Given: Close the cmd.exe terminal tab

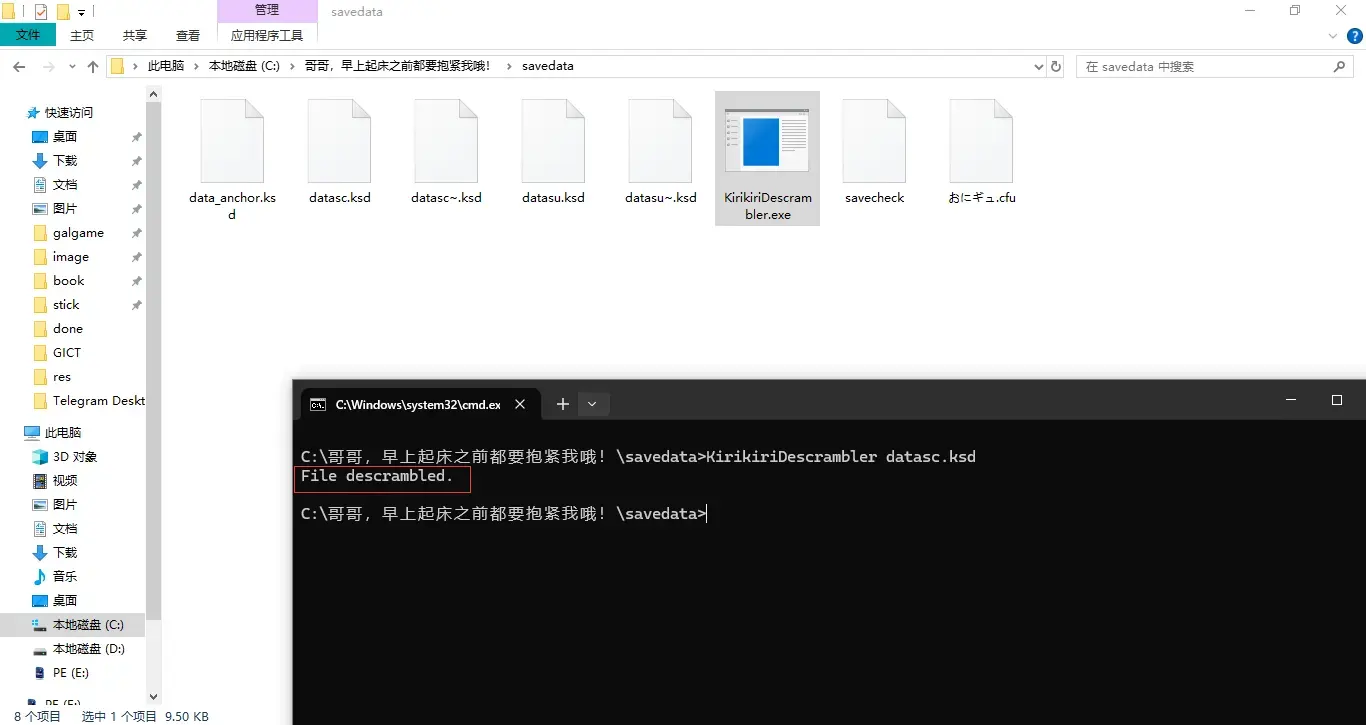Looking at the screenshot, I should click(x=520, y=404).
